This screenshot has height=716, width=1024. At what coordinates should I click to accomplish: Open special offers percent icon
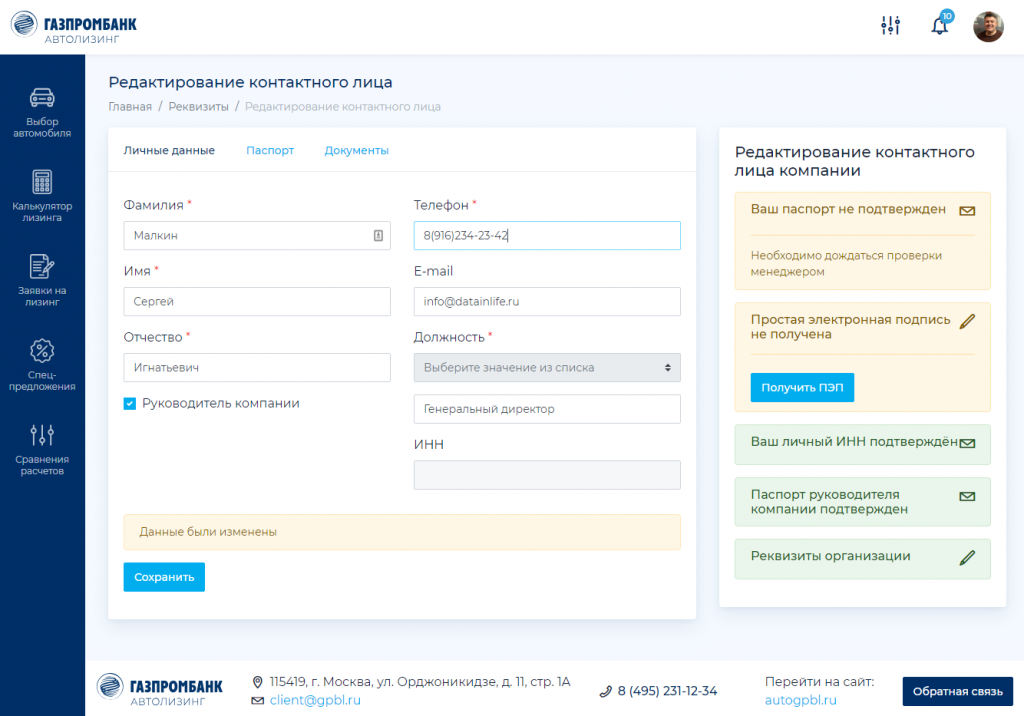(x=42, y=351)
